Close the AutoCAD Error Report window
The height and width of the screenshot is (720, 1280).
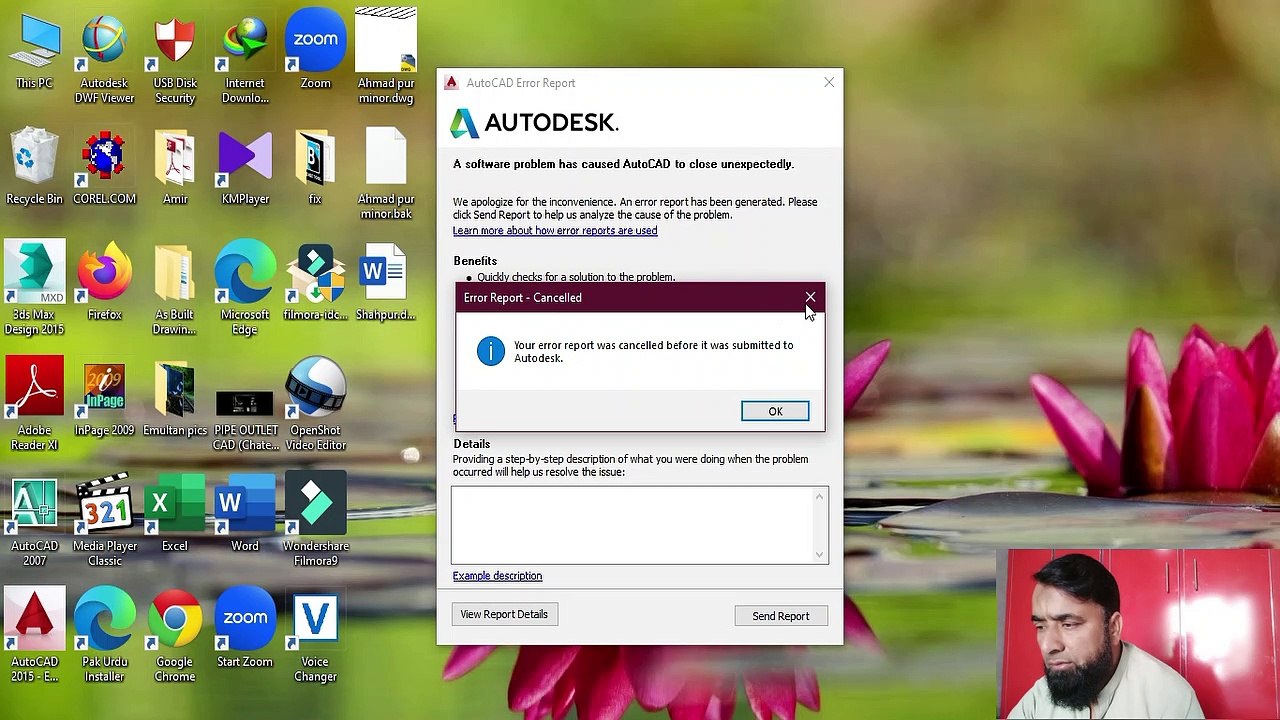tap(829, 82)
